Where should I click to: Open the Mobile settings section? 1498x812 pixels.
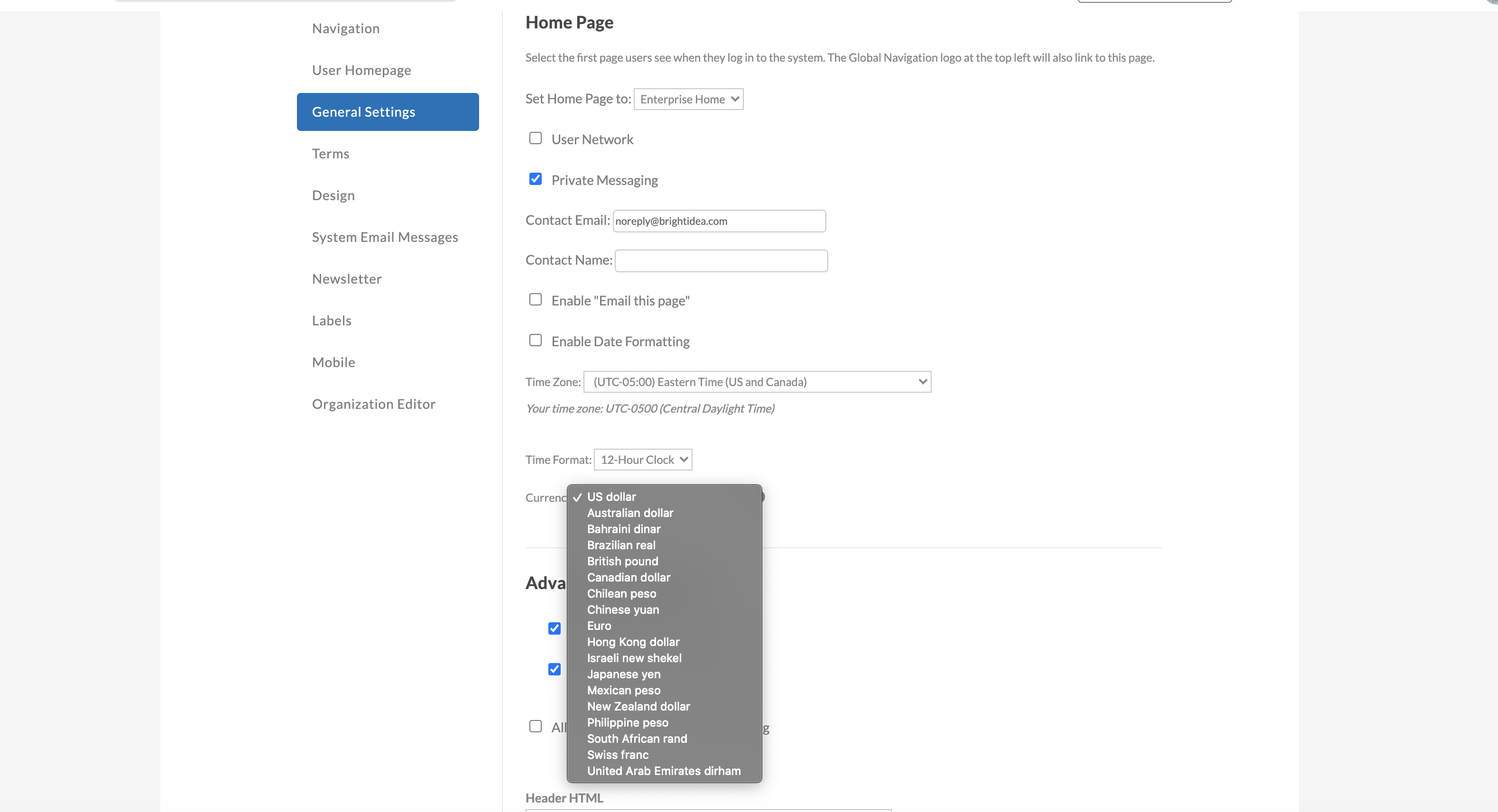click(333, 362)
